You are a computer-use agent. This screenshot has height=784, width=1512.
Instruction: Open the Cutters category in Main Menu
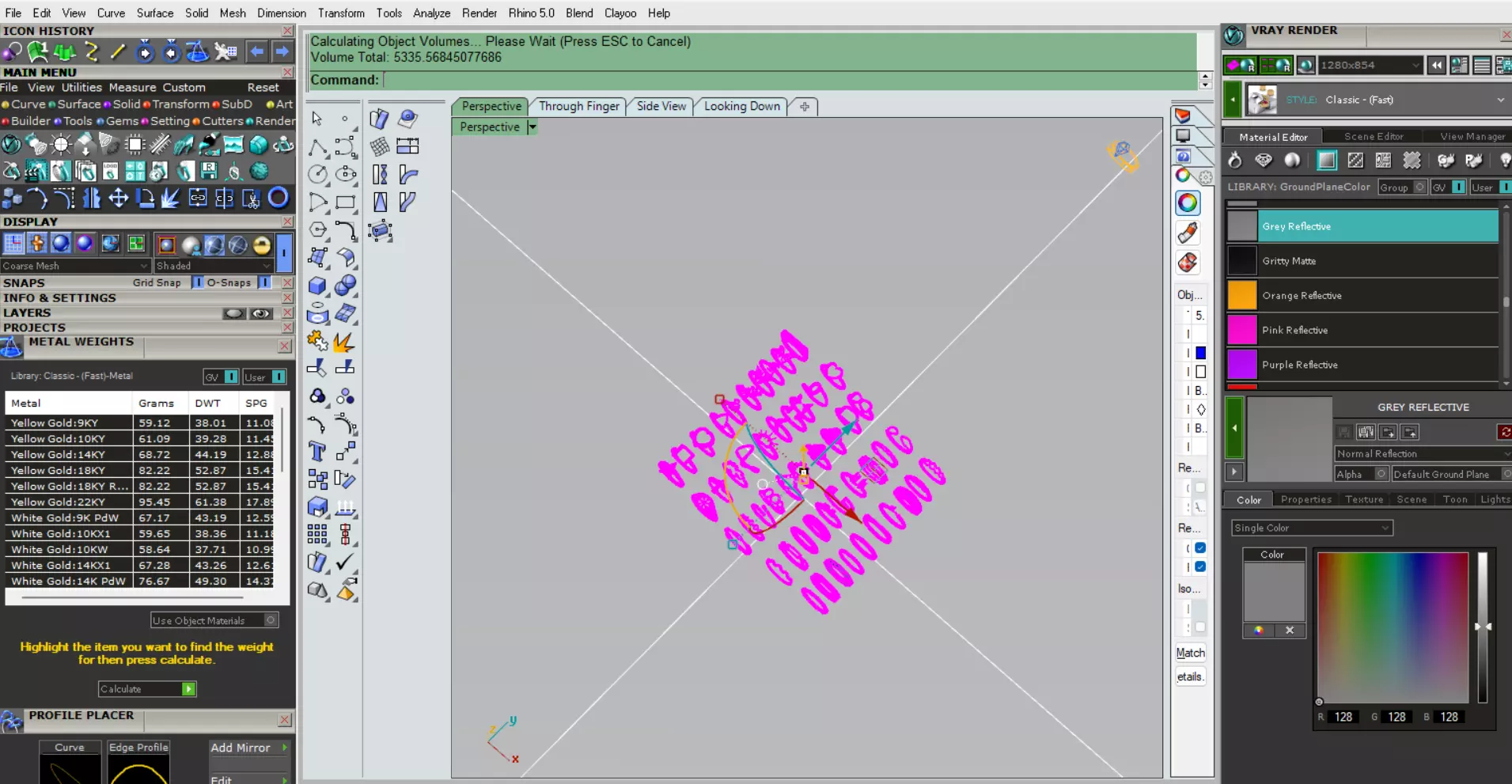pyautogui.click(x=222, y=121)
